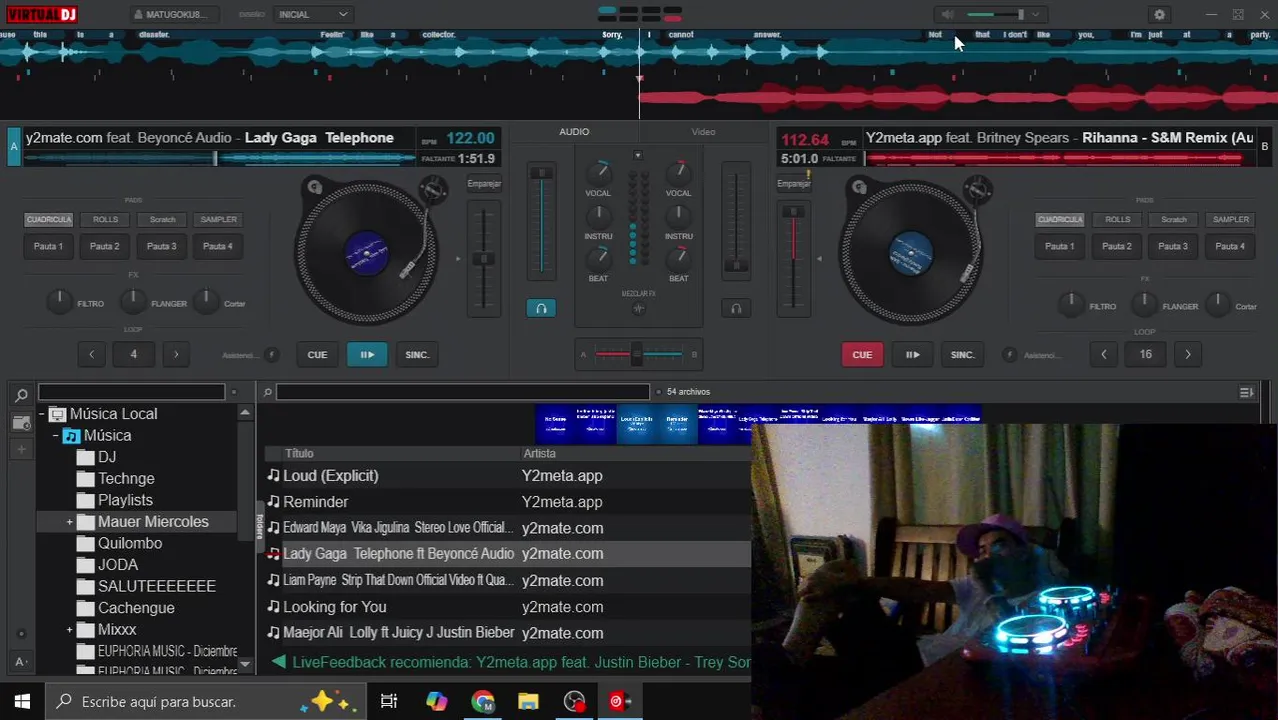This screenshot has width=1278, height=720.
Task: Expand the Mixxx folder
Action: 70,630
